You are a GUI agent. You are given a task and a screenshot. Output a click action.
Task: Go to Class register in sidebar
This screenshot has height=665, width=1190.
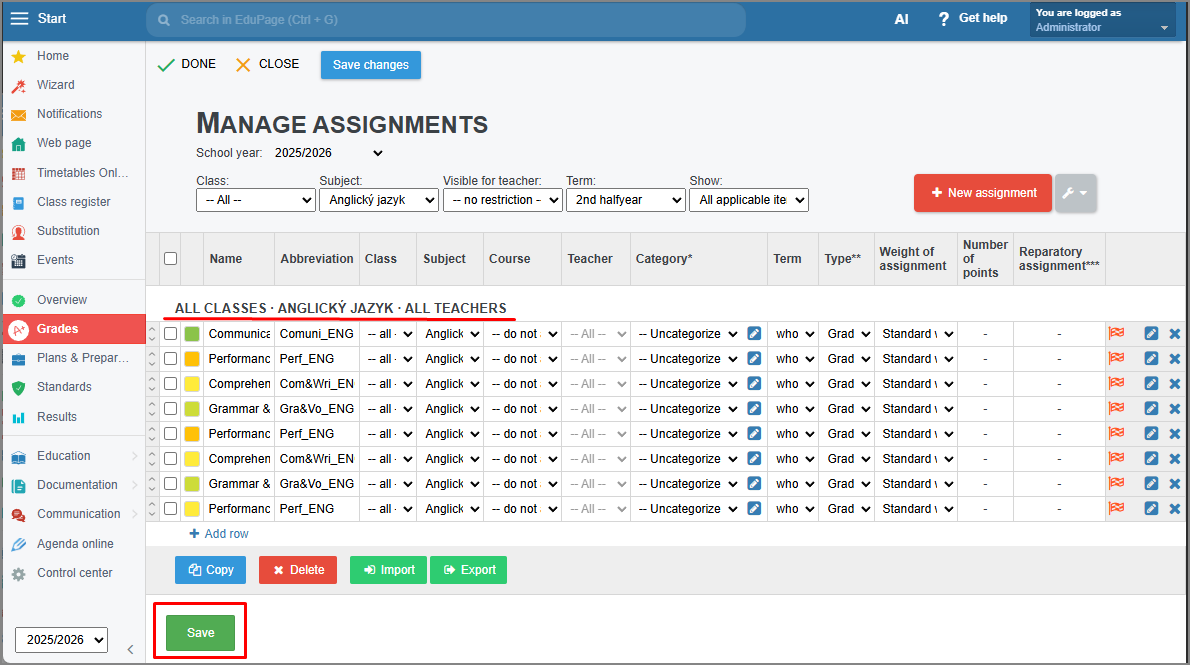pyautogui.click(x=73, y=202)
